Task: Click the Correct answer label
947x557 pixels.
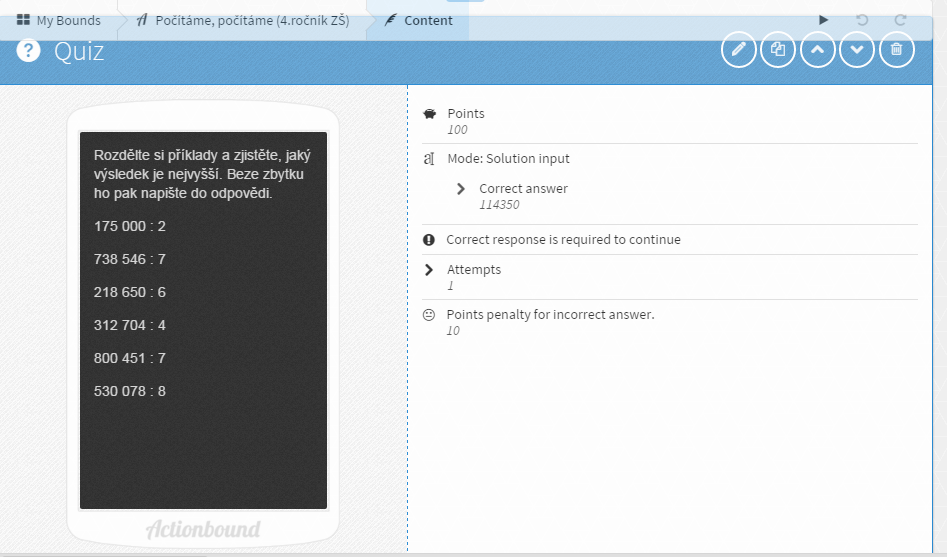Action: [523, 188]
